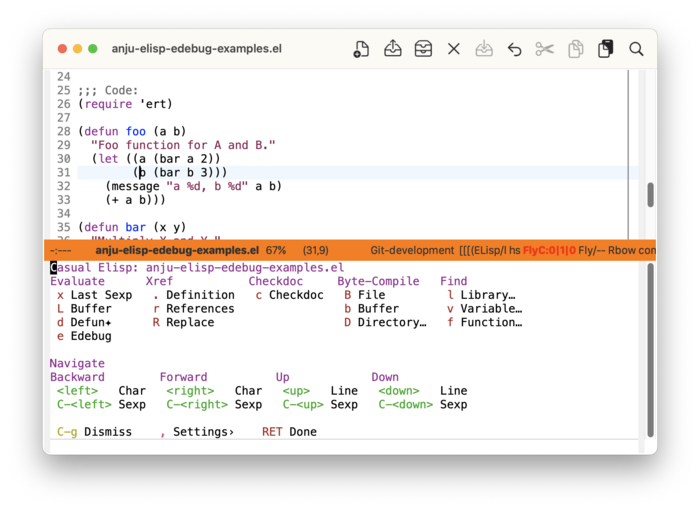Click the open file upload icon
Screen dimensions: 700x511
coord(392,48)
